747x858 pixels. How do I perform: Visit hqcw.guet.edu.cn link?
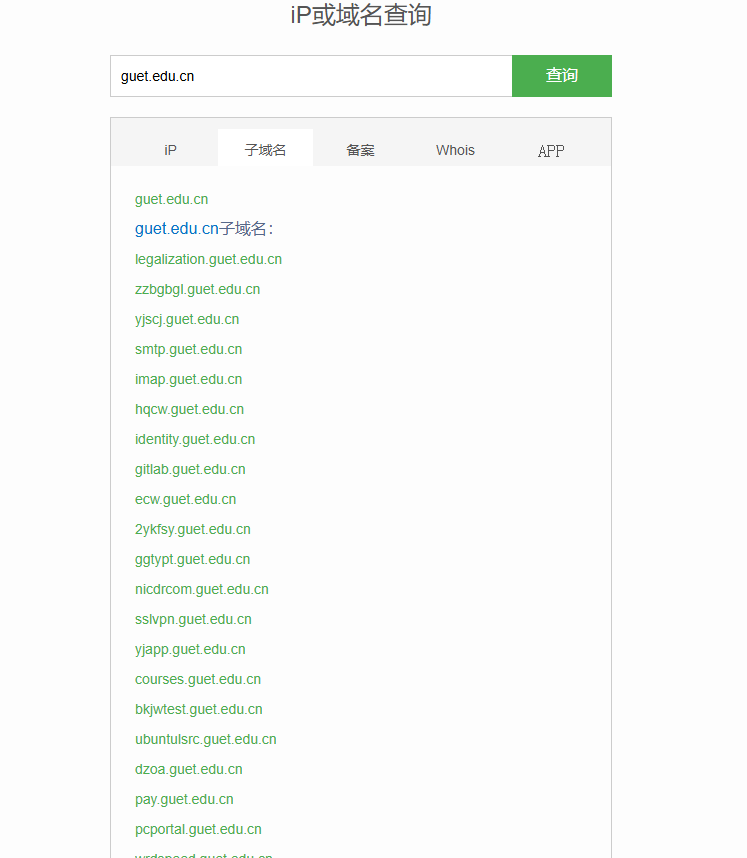(x=189, y=409)
